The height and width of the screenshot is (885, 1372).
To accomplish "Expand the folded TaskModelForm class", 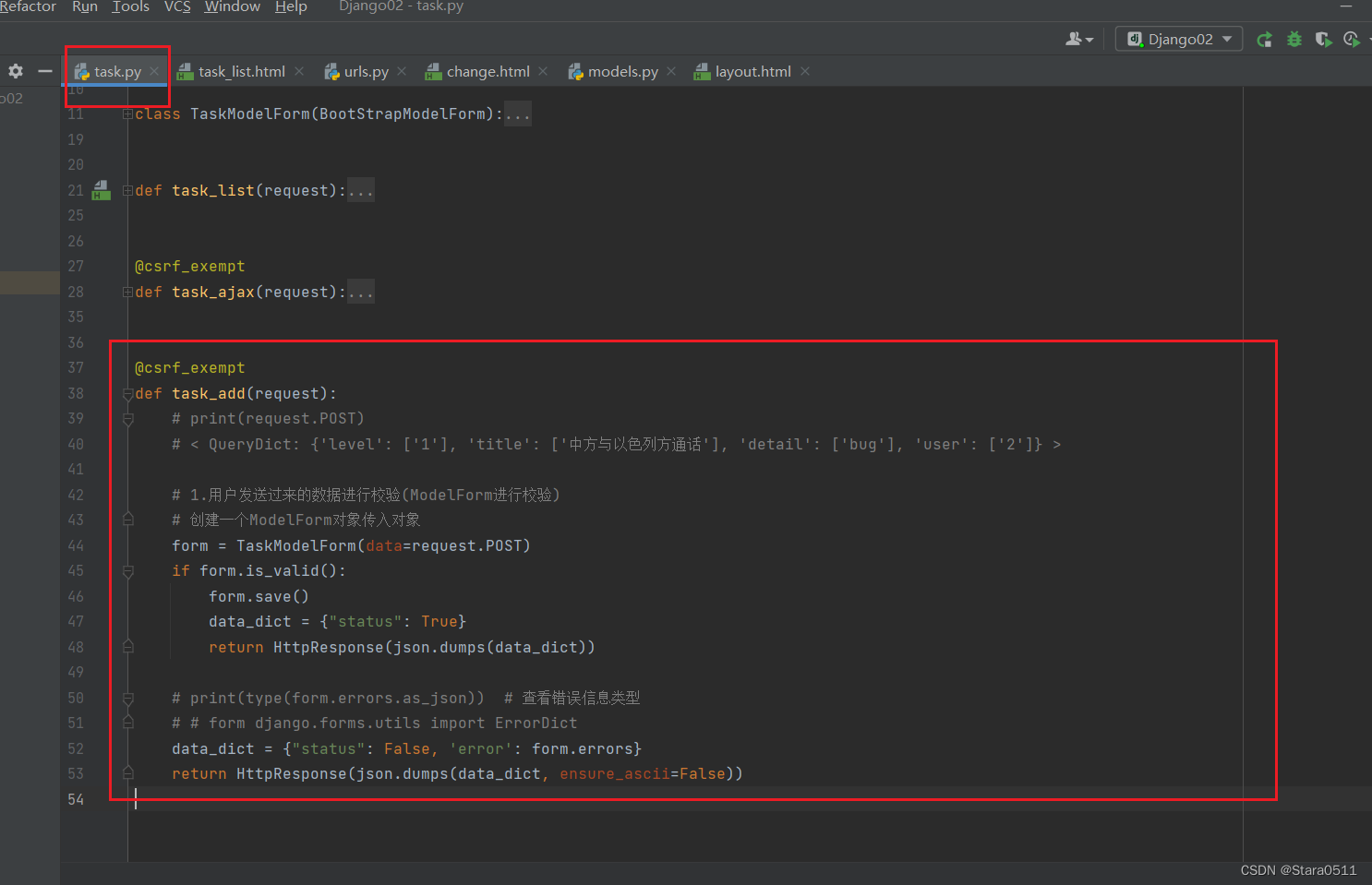I will 127,114.
